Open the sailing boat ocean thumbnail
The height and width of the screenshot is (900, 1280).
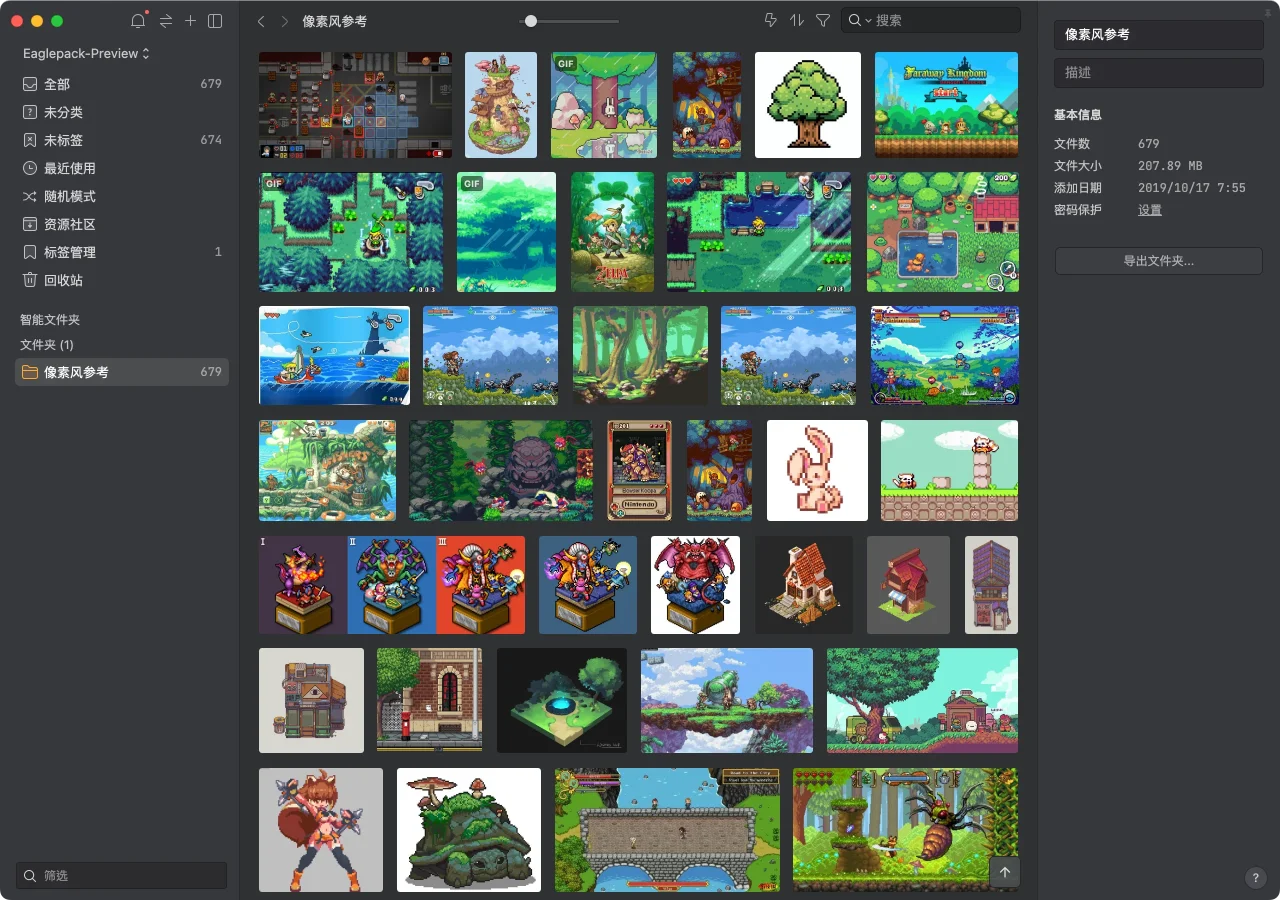334,355
